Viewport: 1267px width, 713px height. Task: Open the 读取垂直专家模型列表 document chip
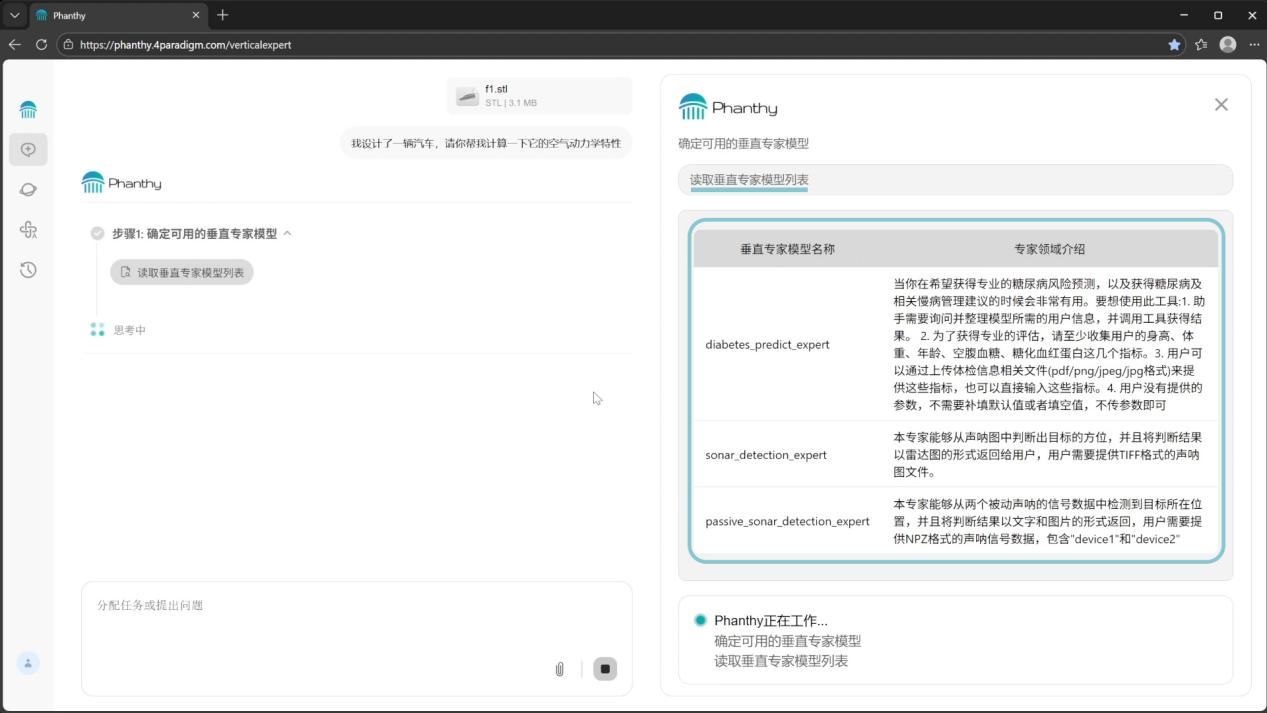[182, 271]
